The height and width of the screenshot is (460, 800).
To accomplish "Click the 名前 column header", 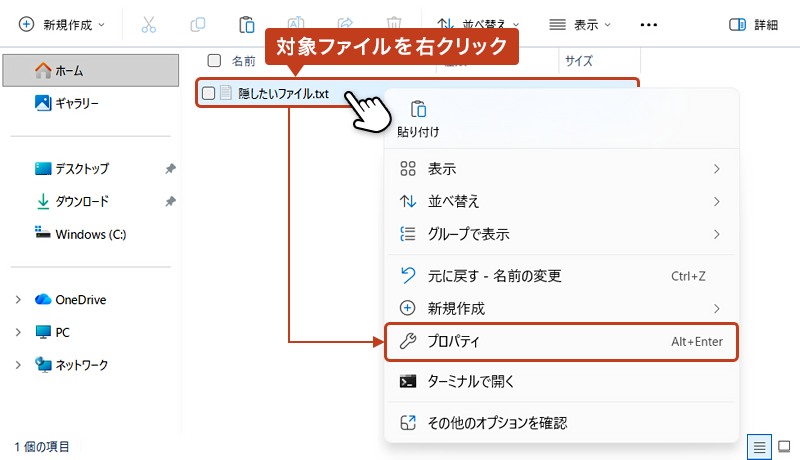I will click(243, 61).
